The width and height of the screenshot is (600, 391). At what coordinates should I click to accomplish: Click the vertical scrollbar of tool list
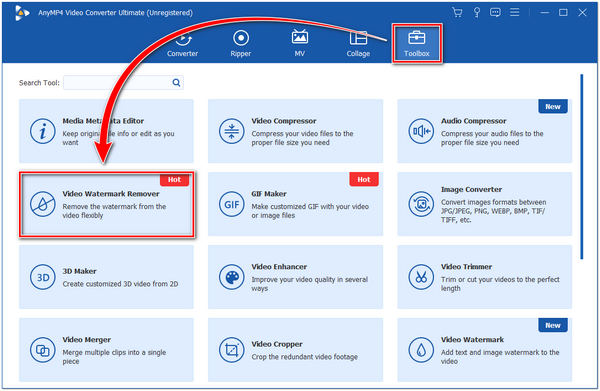pyautogui.click(x=582, y=167)
